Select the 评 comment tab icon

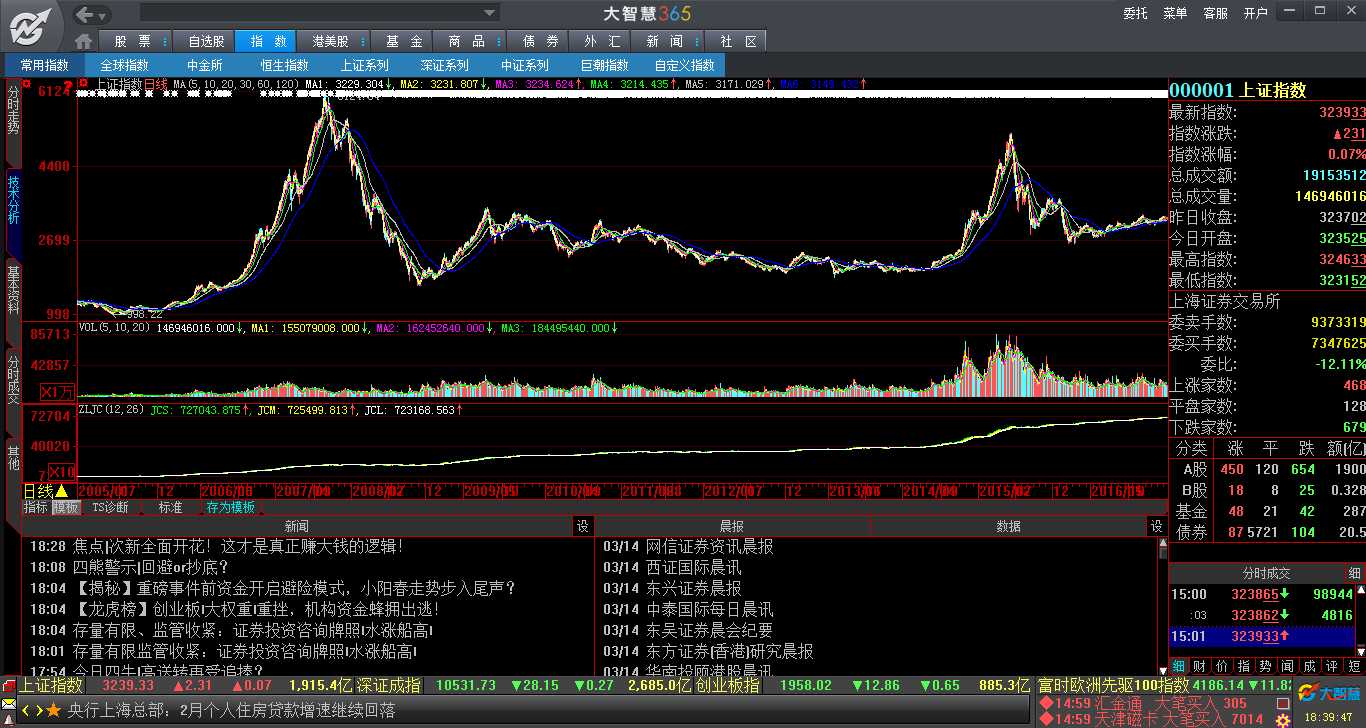[x=1332, y=666]
